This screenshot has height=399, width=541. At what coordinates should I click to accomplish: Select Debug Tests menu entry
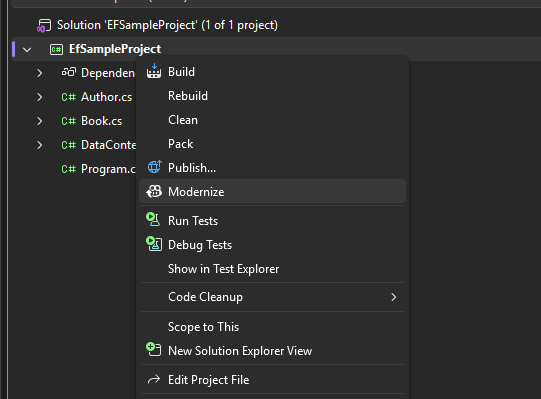click(x=272, y=244)
